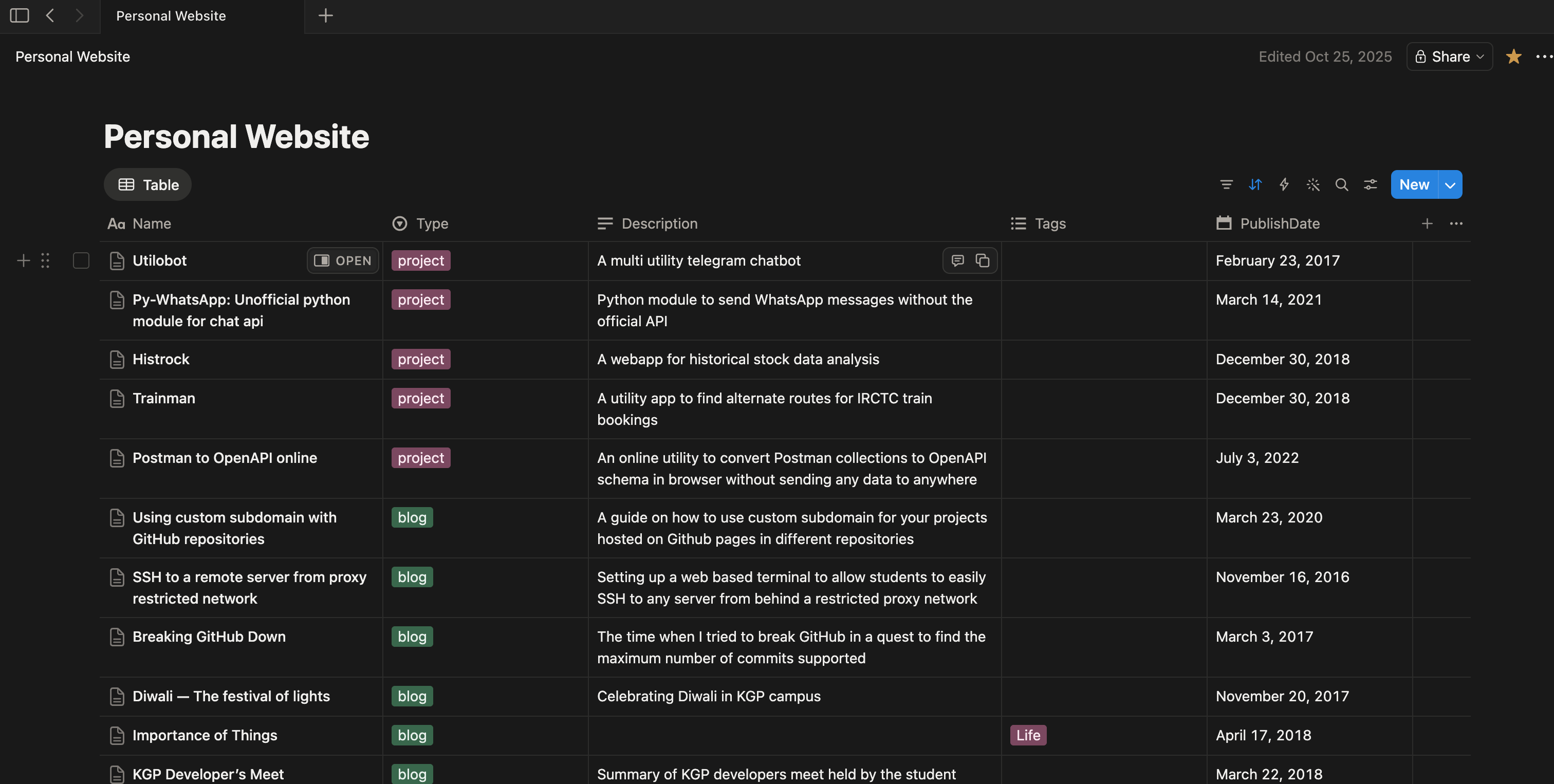Click the OPEN button on Utilobot
The image size is (1554, 784).
pyautogui.click(x=343, y=260)
